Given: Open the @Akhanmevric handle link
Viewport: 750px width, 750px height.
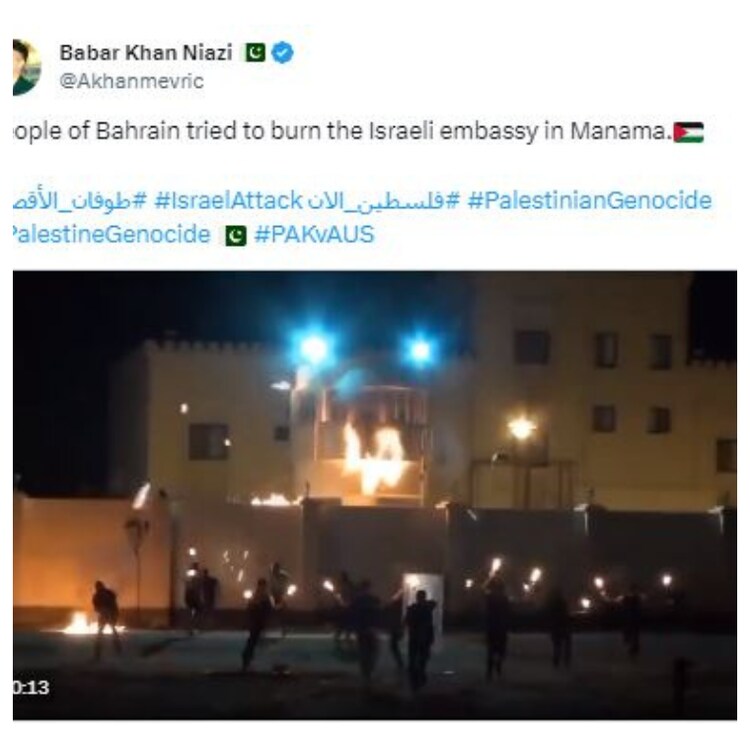Looking at the screenshot, I should tap(132, 81).
